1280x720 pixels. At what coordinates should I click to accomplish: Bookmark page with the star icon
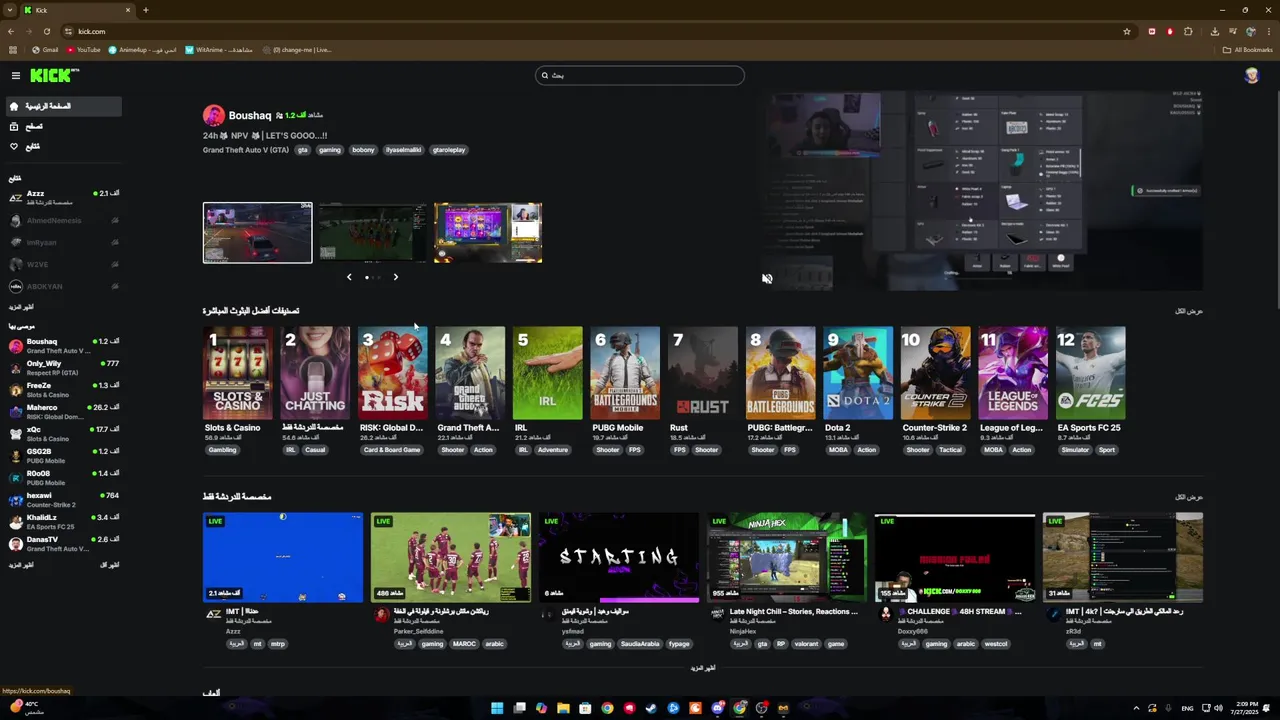pos(1127,31)
